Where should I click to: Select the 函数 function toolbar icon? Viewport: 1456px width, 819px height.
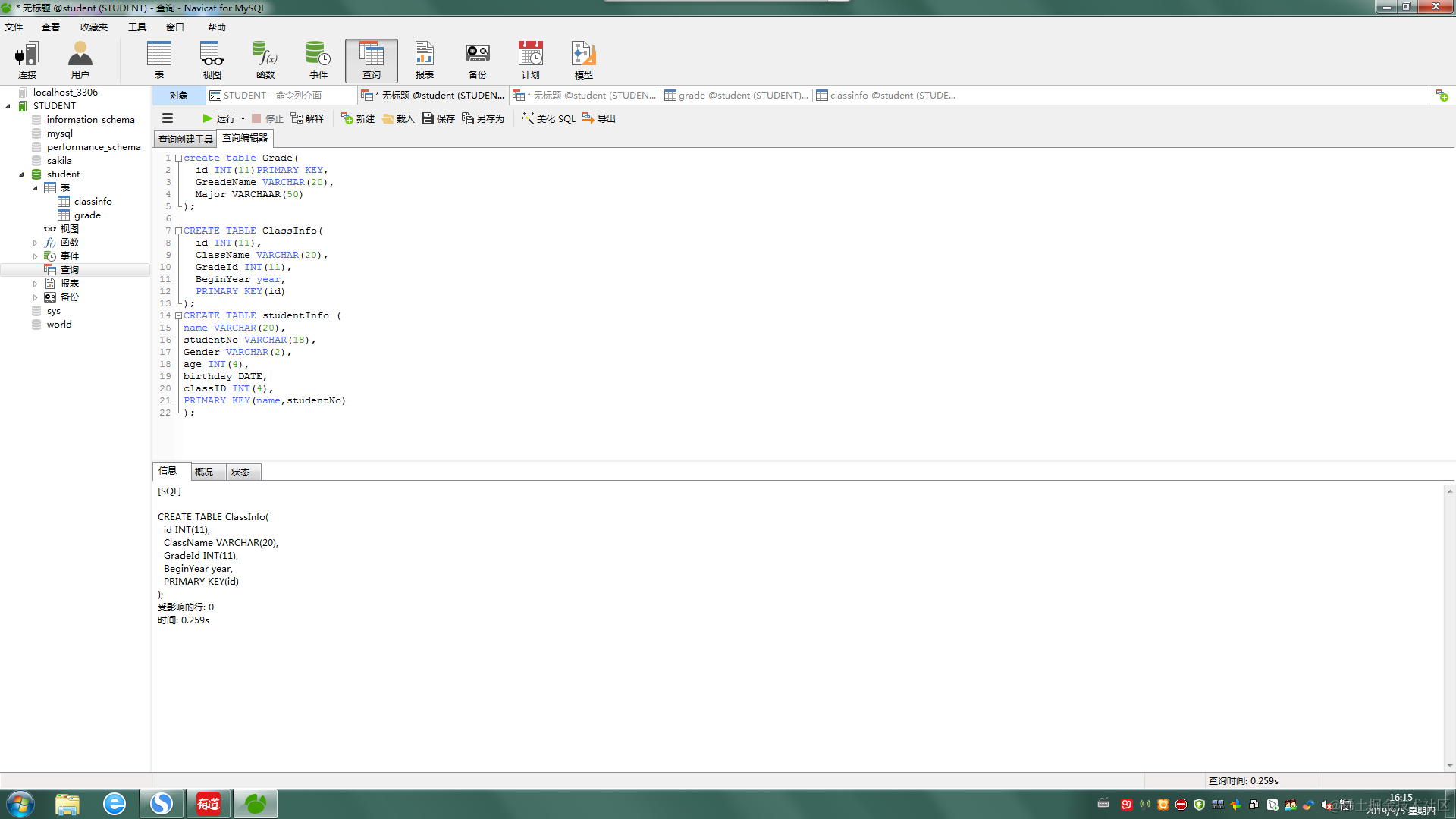265,60
